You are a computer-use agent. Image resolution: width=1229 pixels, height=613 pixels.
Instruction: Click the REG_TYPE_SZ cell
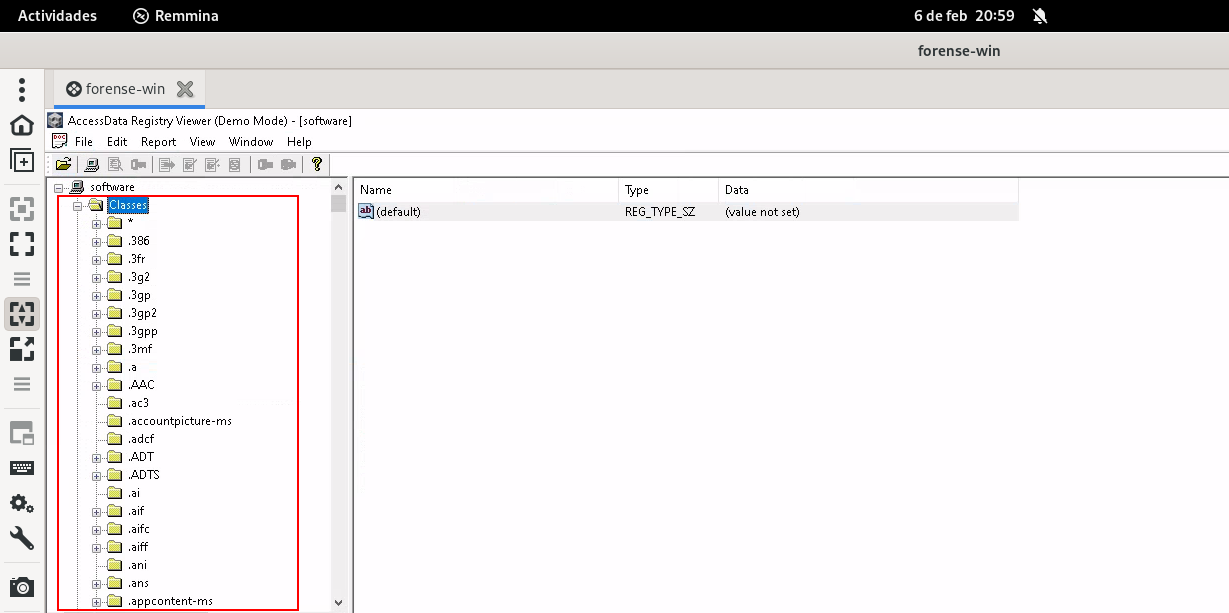click(x=660, y=212)
